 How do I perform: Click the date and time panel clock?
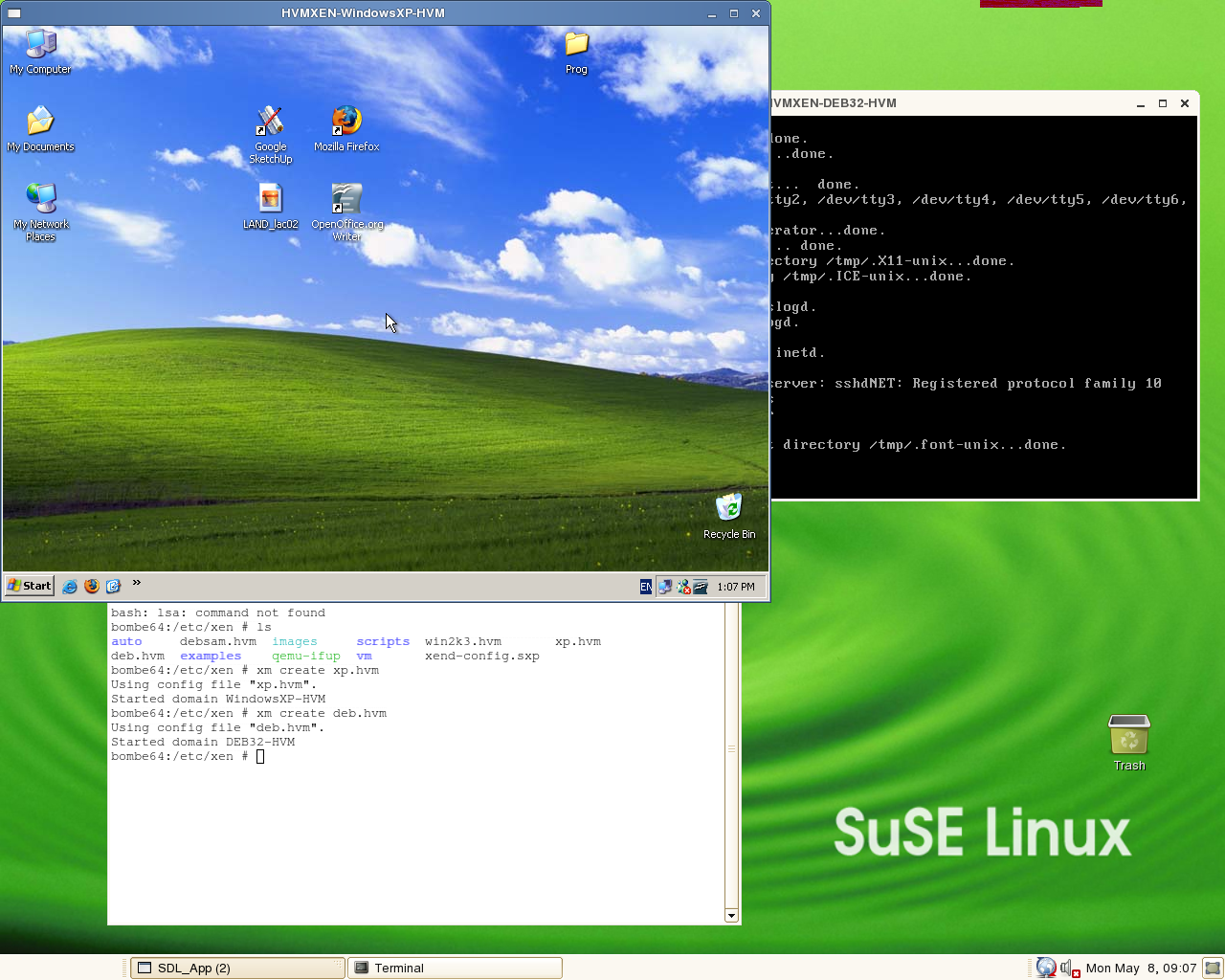click(1141, 968)
